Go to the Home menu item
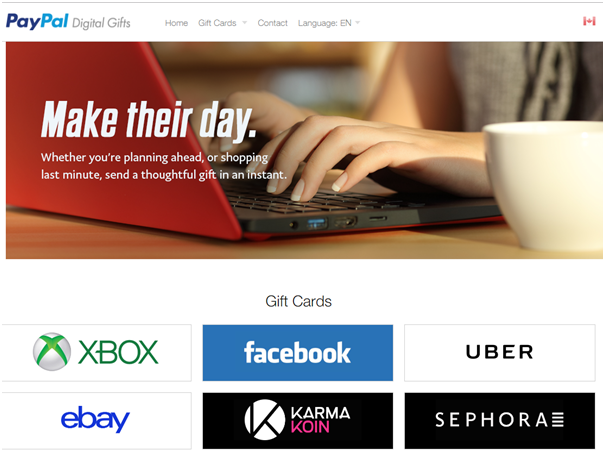 (x=176, y=23)
